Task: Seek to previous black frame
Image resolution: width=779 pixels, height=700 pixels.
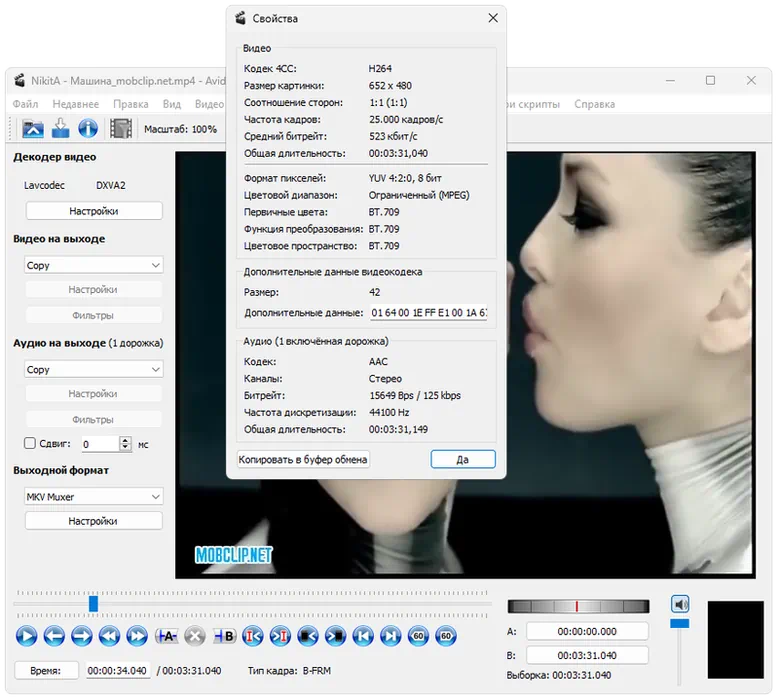Action: pyautogui.click(x=308, y=636)
